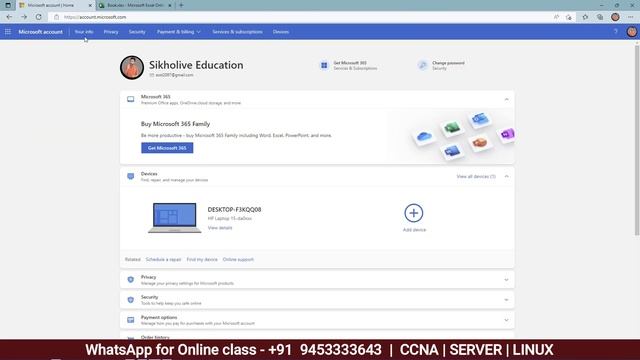Expand the Payment options section
This screenshot has width=640, height=360.
pyautogui.click(x=506, y=320)
